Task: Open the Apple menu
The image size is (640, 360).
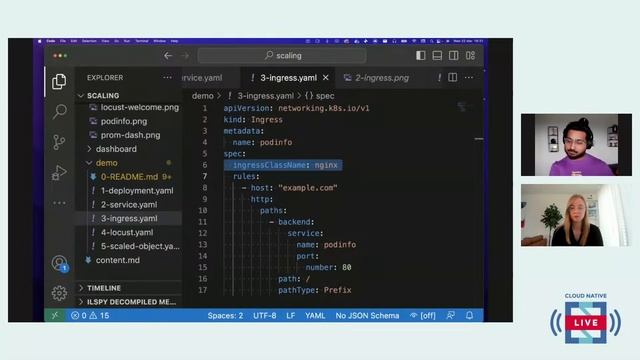Action: coord(40,41)
